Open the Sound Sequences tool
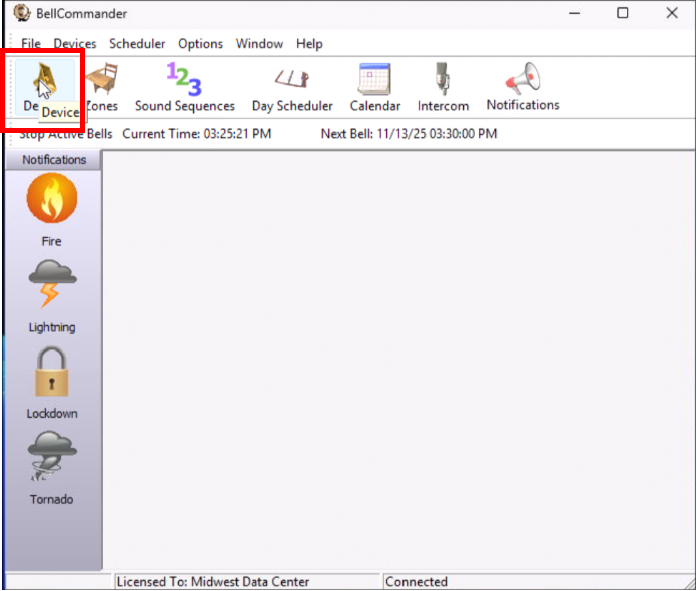This screenshot has width=697, height=591. coord(184,87)
